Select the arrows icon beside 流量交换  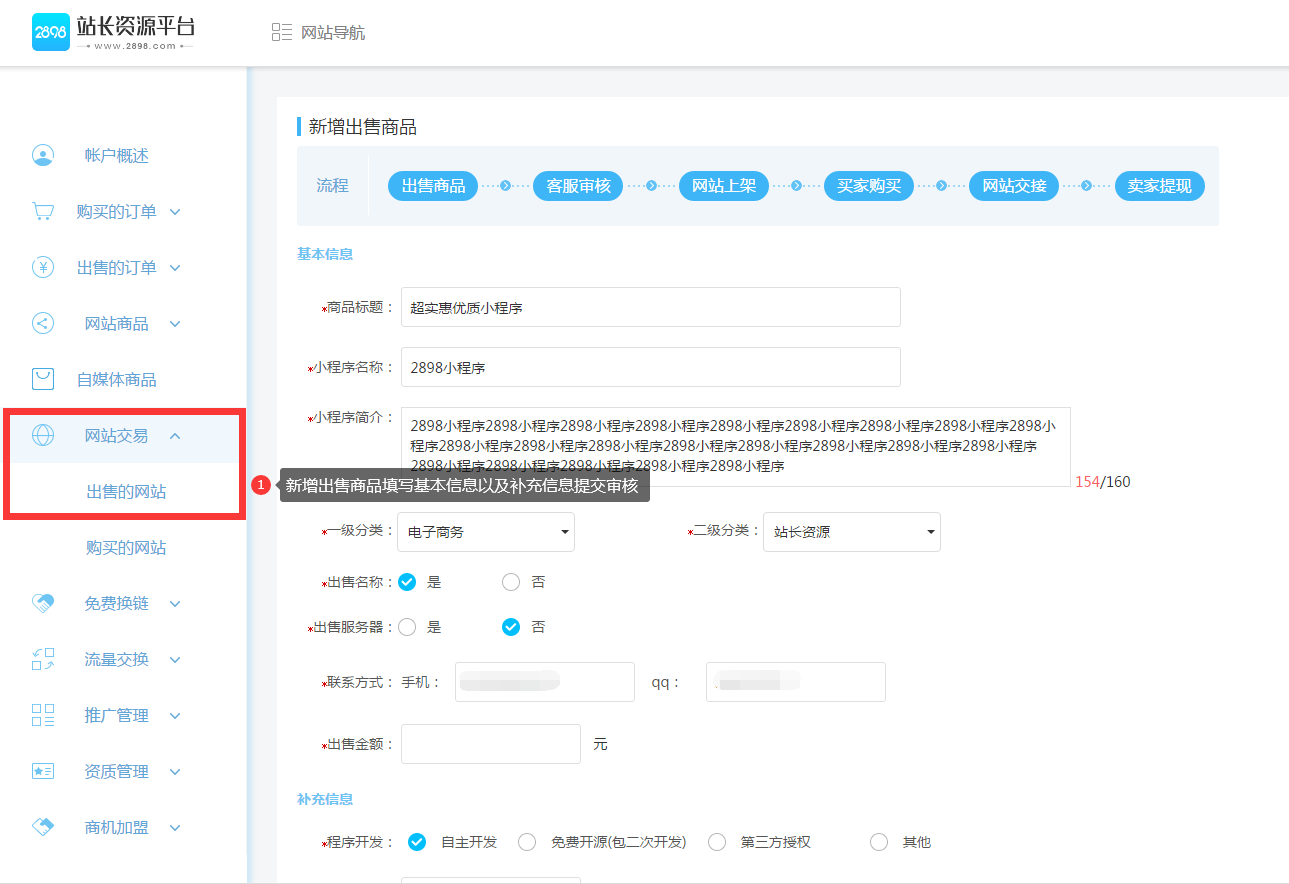click(41, 659)
